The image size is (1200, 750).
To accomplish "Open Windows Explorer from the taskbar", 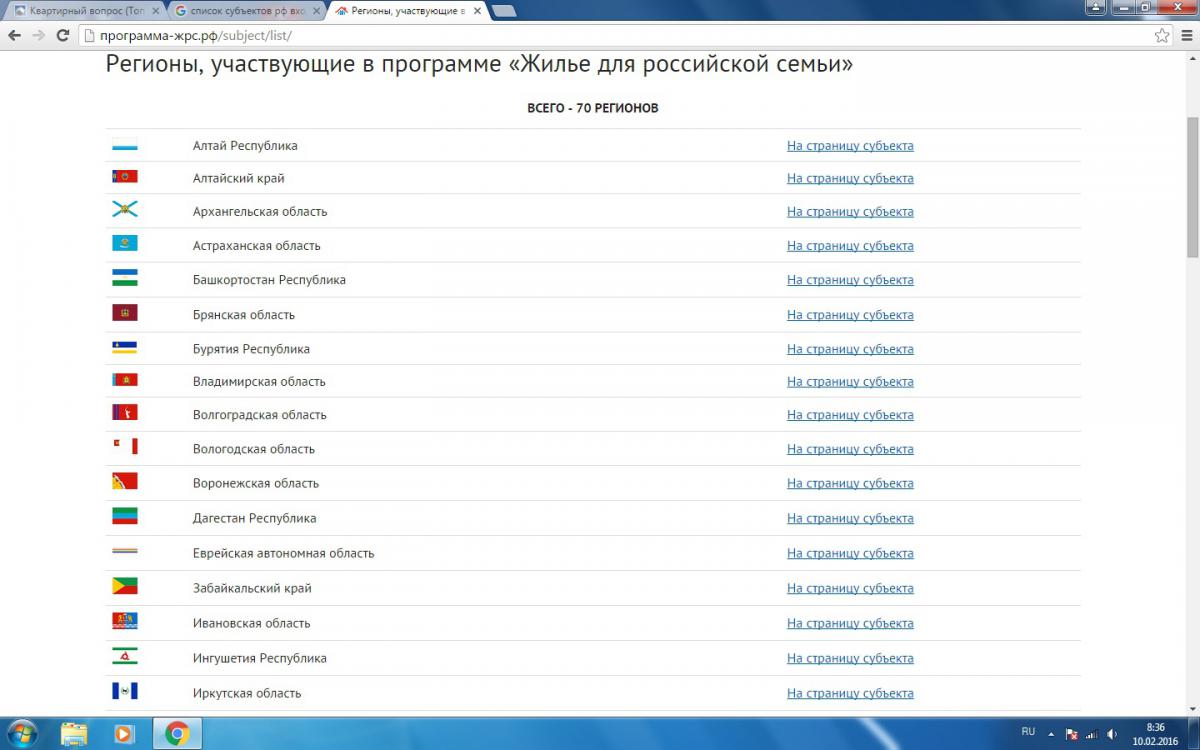I will click(74, 734).
